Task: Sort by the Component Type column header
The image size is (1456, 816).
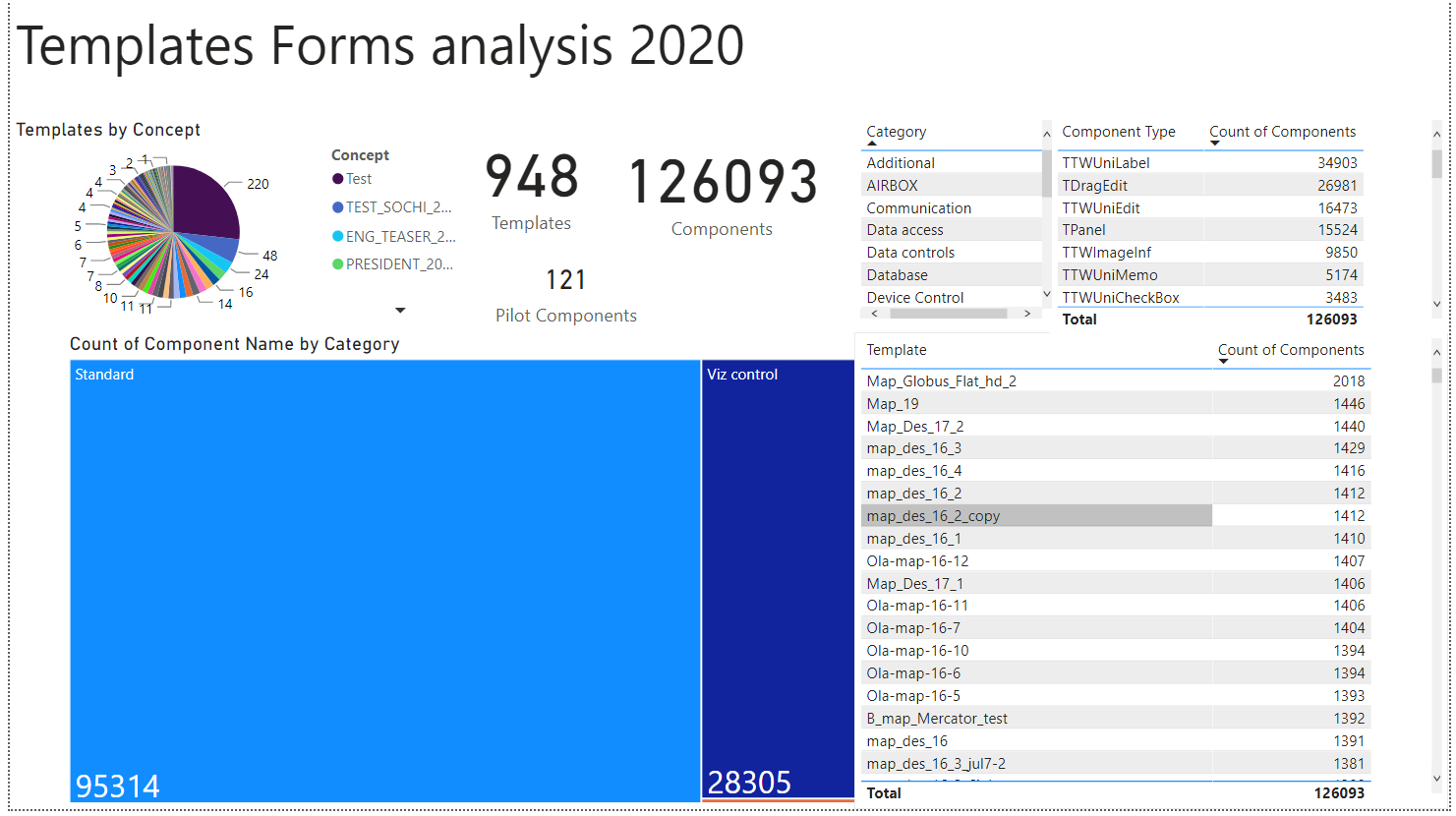Action: (1118, 132)
